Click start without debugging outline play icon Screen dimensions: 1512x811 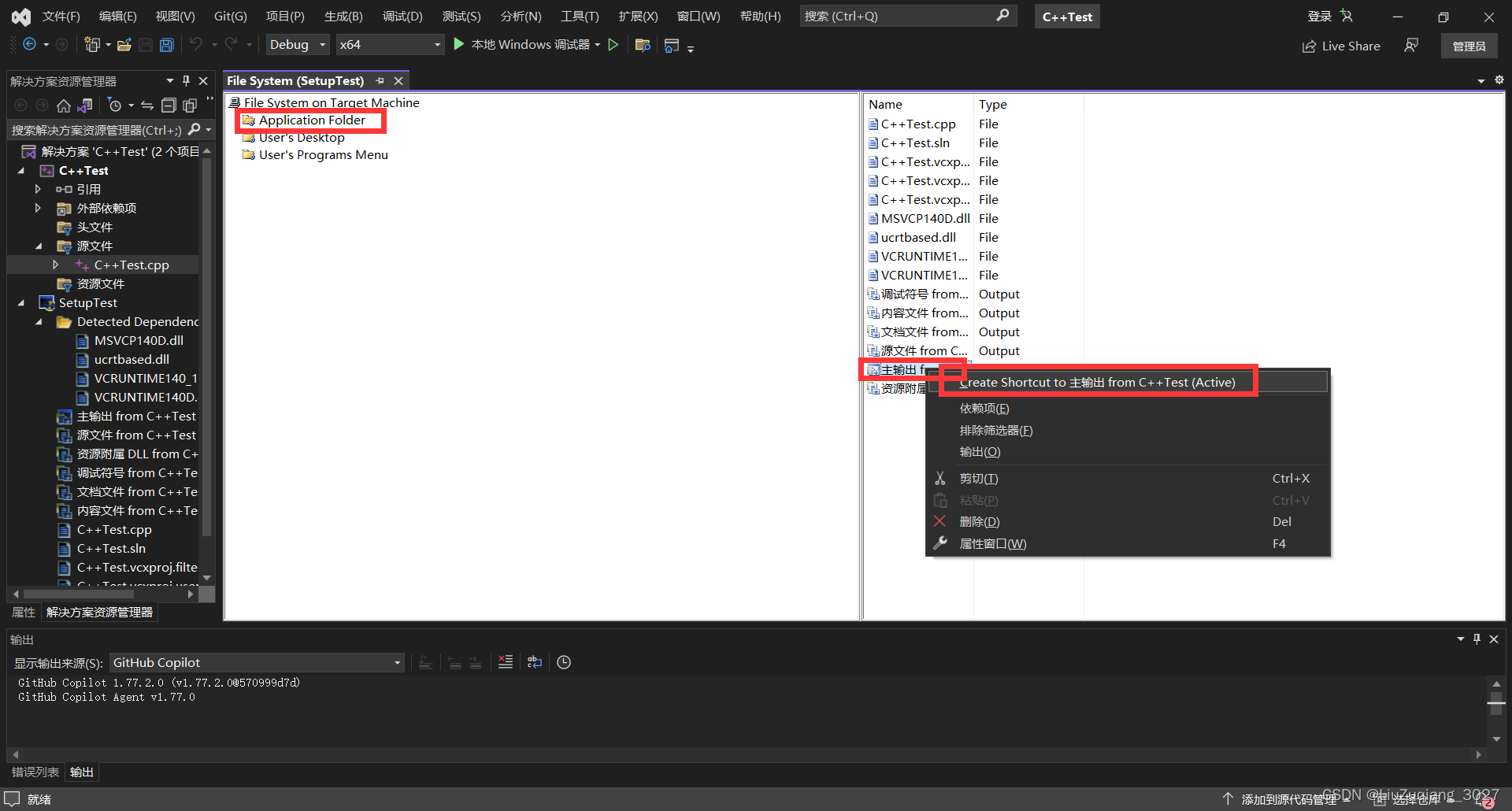613,45
